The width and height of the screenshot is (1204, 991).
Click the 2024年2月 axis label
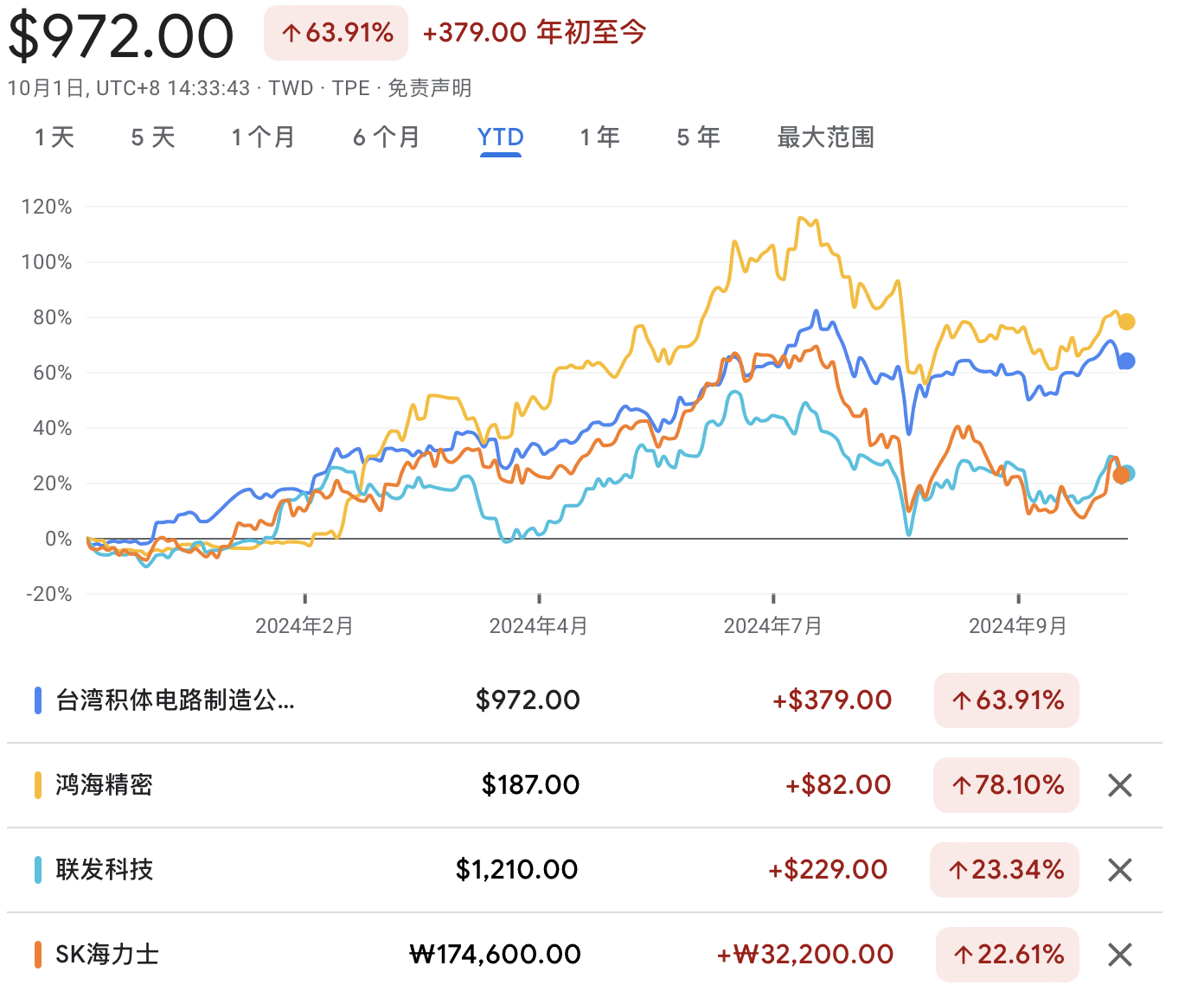point(304,626)
